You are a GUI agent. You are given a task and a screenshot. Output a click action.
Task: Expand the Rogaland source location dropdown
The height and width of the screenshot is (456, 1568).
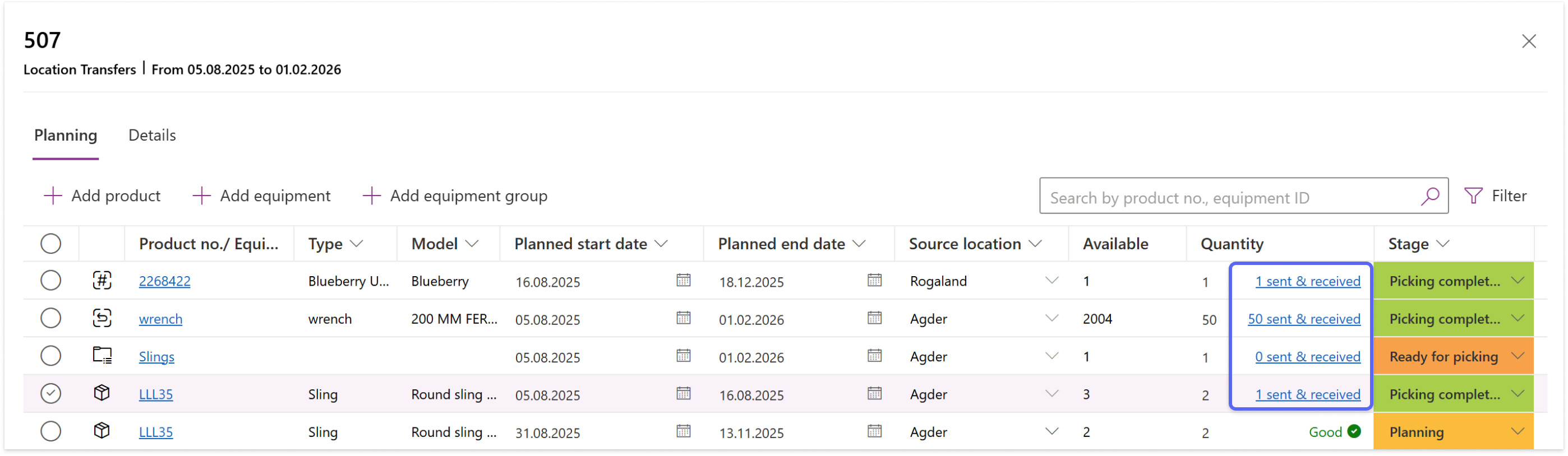click(1051, 280)
